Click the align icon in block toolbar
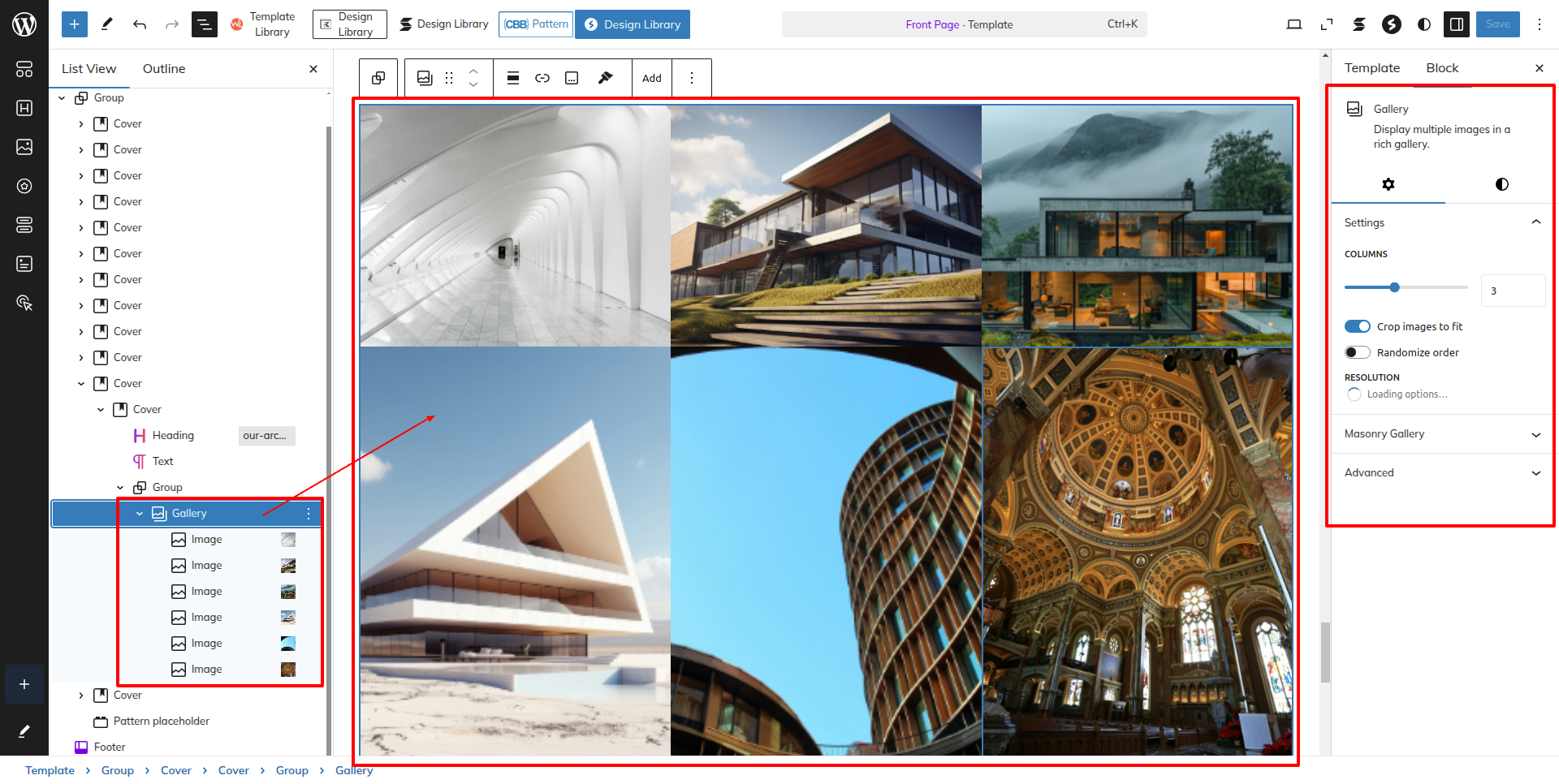Screen dimensions: 1559x784 [513, 78]
